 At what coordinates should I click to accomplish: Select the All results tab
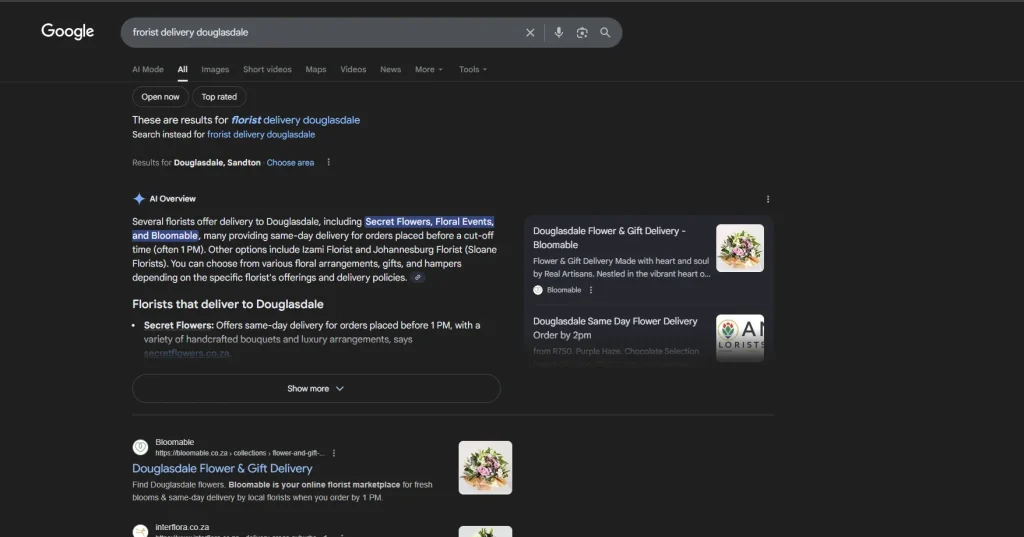click(x=182, y=69)
